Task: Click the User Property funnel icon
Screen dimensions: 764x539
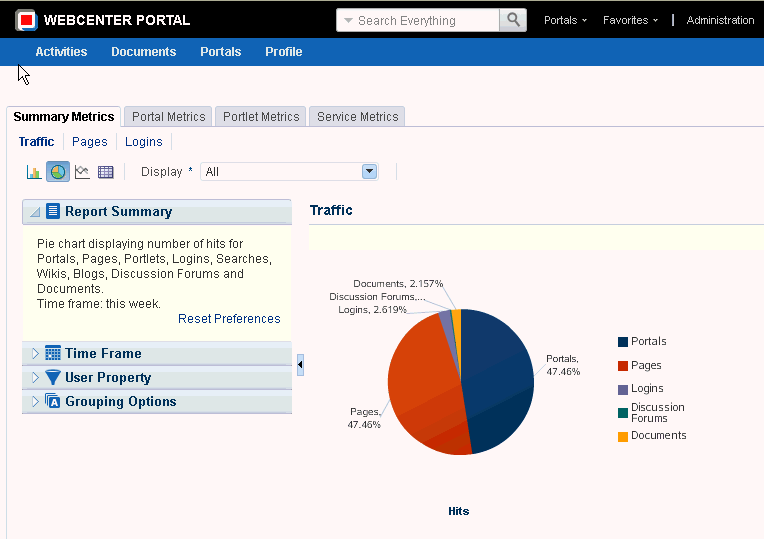Action: tap(53, 377)
